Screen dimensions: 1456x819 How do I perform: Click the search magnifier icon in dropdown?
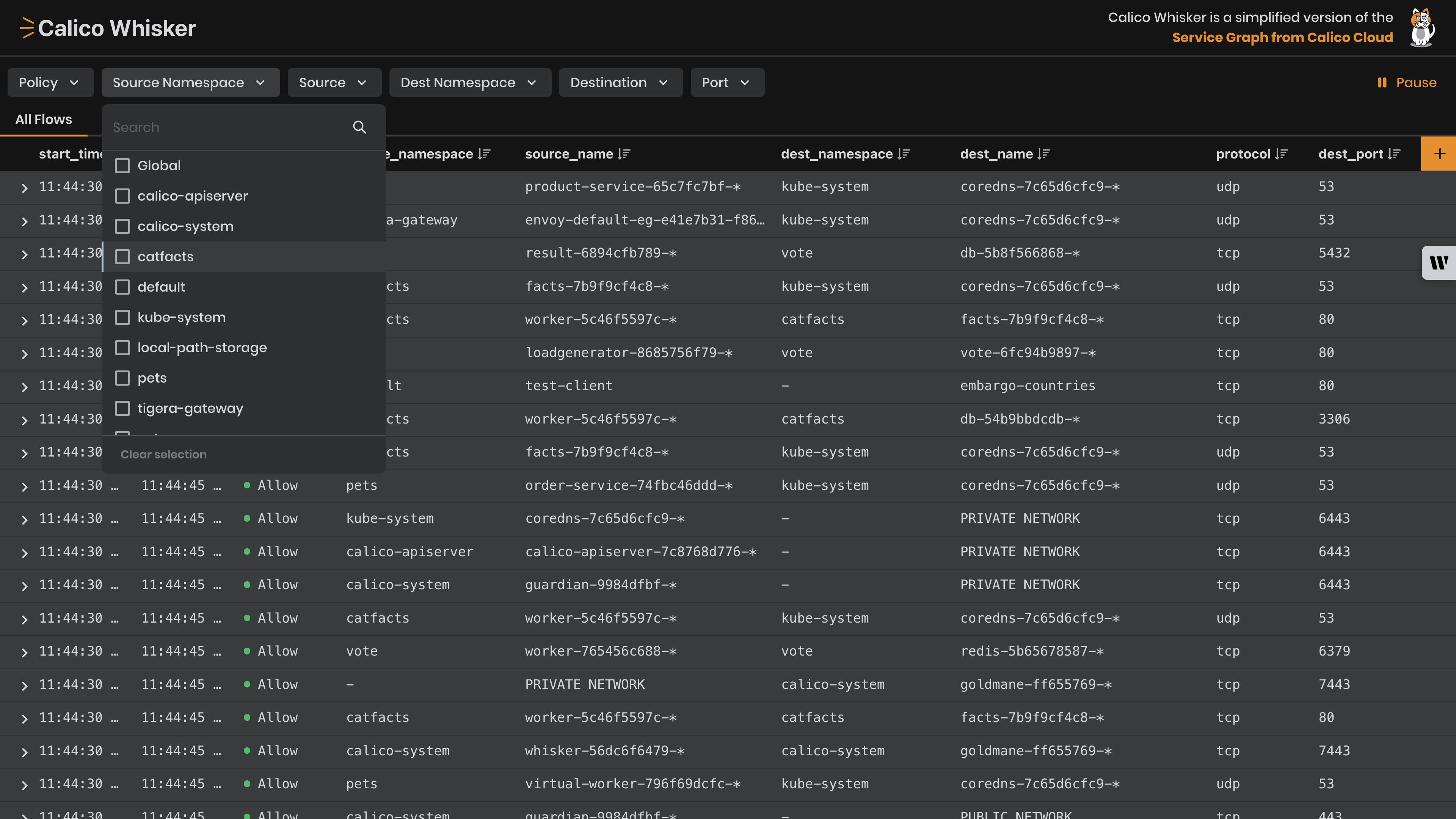tap(359, 127)
